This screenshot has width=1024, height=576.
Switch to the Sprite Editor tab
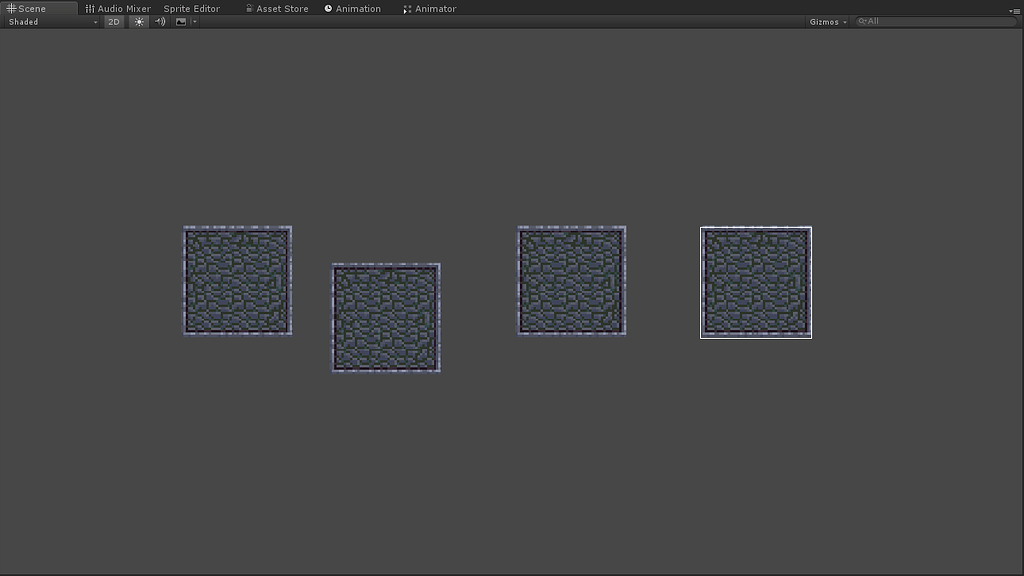tap(191, 8)
